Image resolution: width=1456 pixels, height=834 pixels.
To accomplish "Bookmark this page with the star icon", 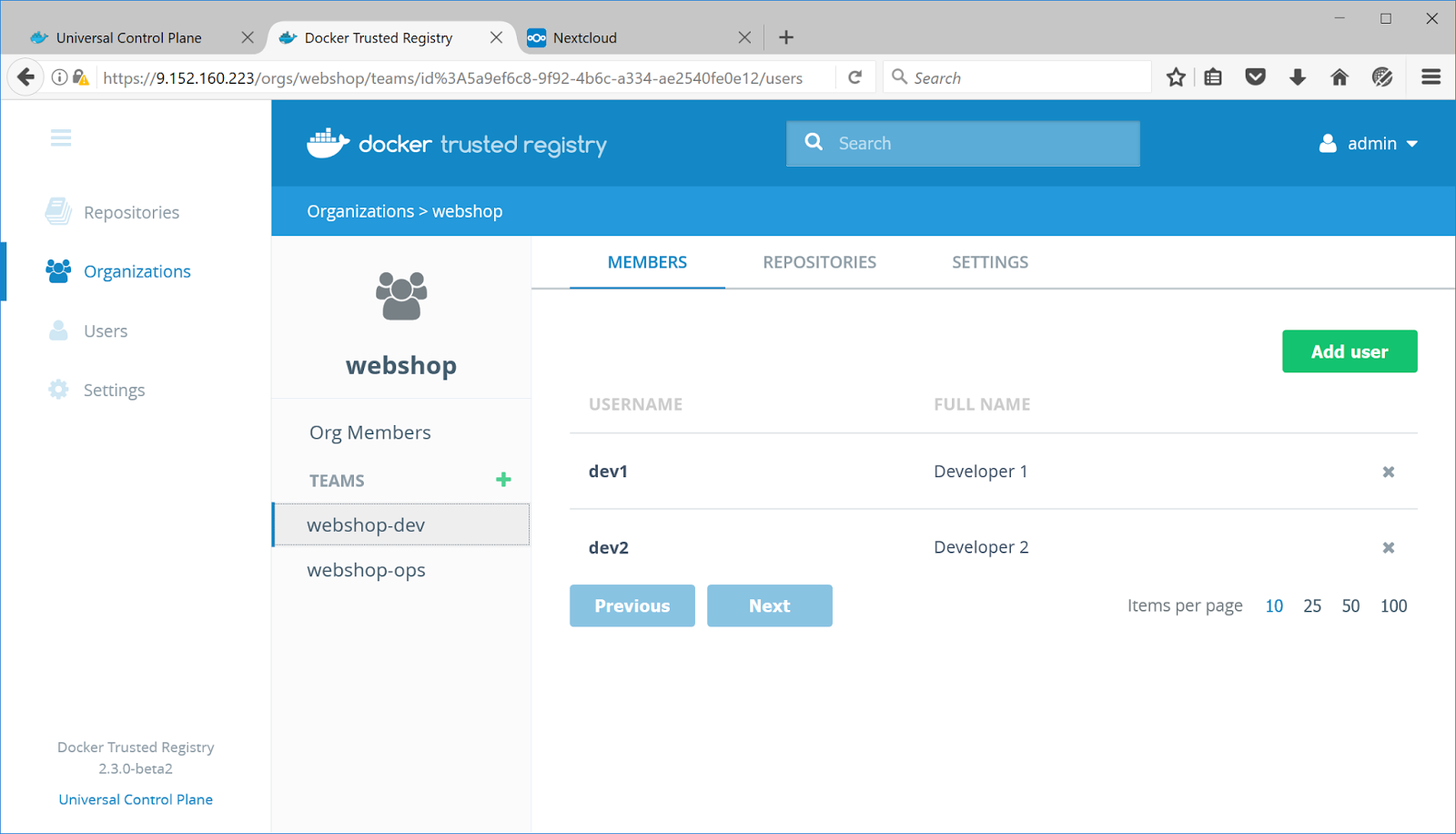I will pos(1176,77).
